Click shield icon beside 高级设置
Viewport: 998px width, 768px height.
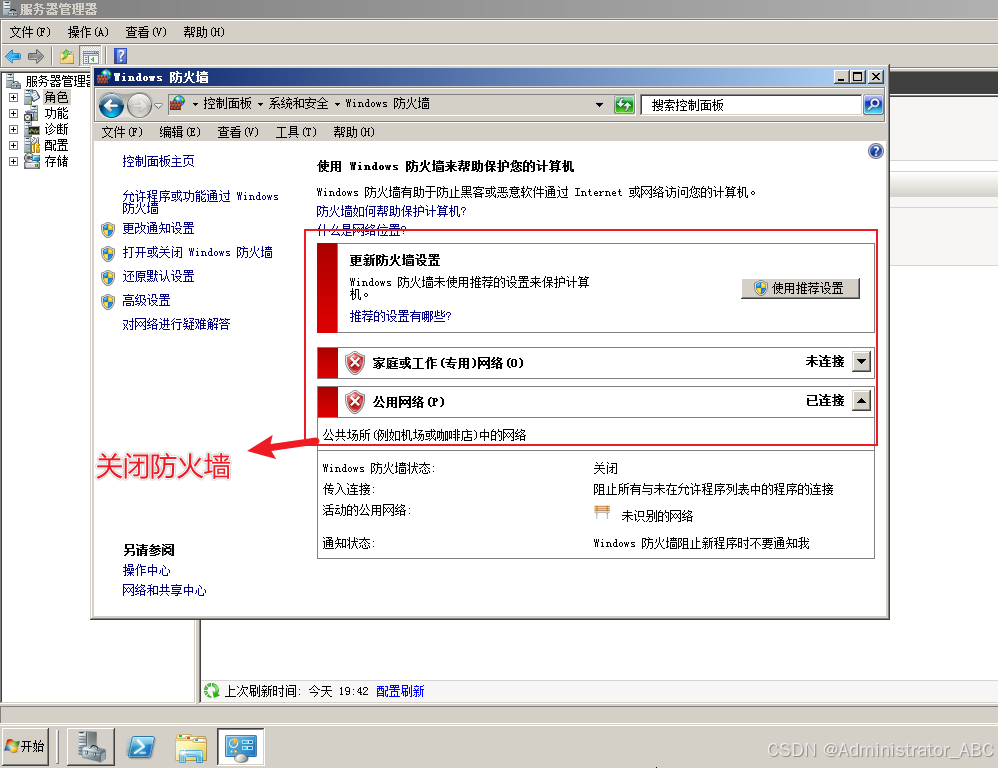point(108,301)
